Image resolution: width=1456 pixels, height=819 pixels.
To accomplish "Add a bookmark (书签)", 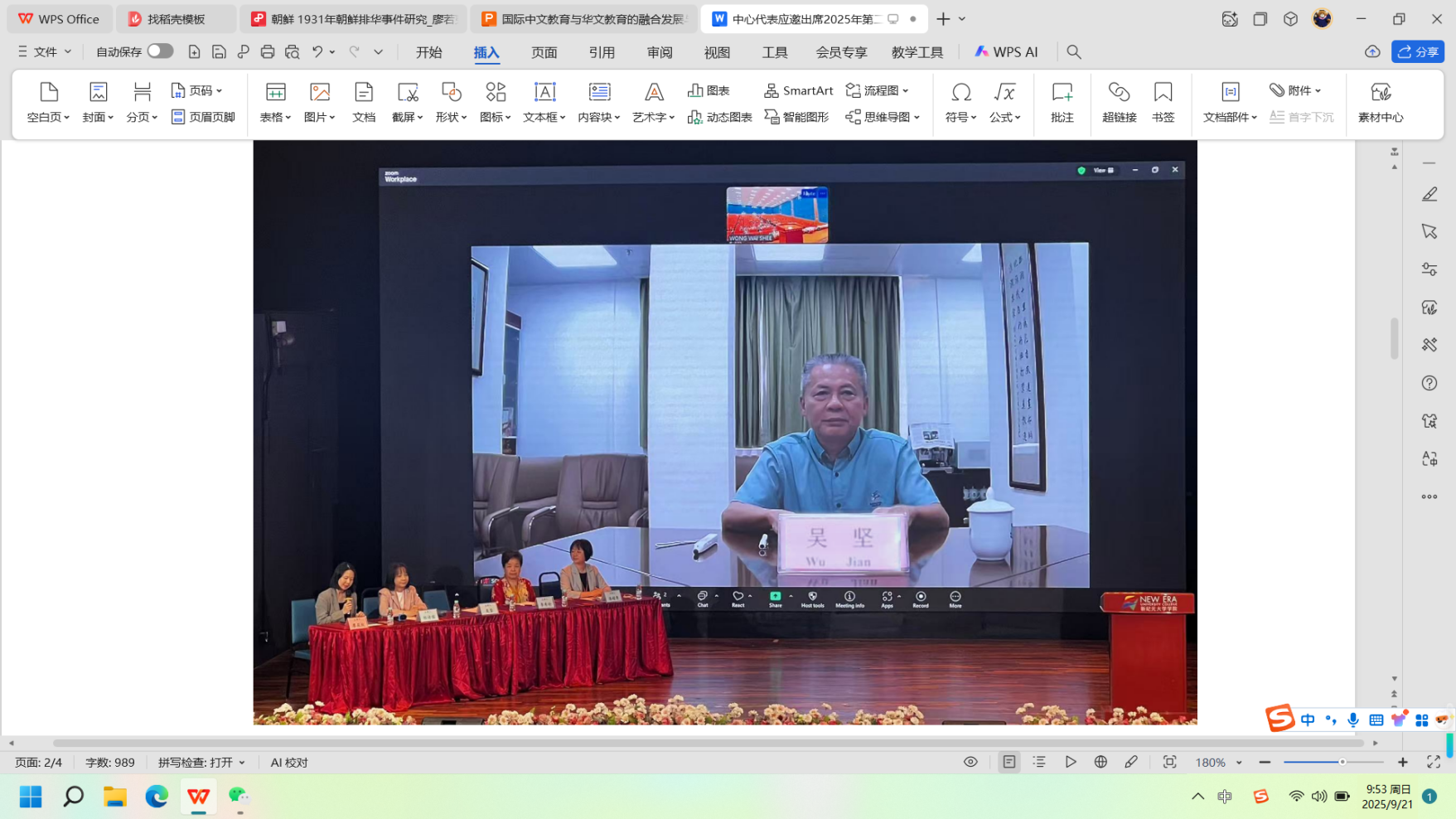I will [x=1163, y=102].
